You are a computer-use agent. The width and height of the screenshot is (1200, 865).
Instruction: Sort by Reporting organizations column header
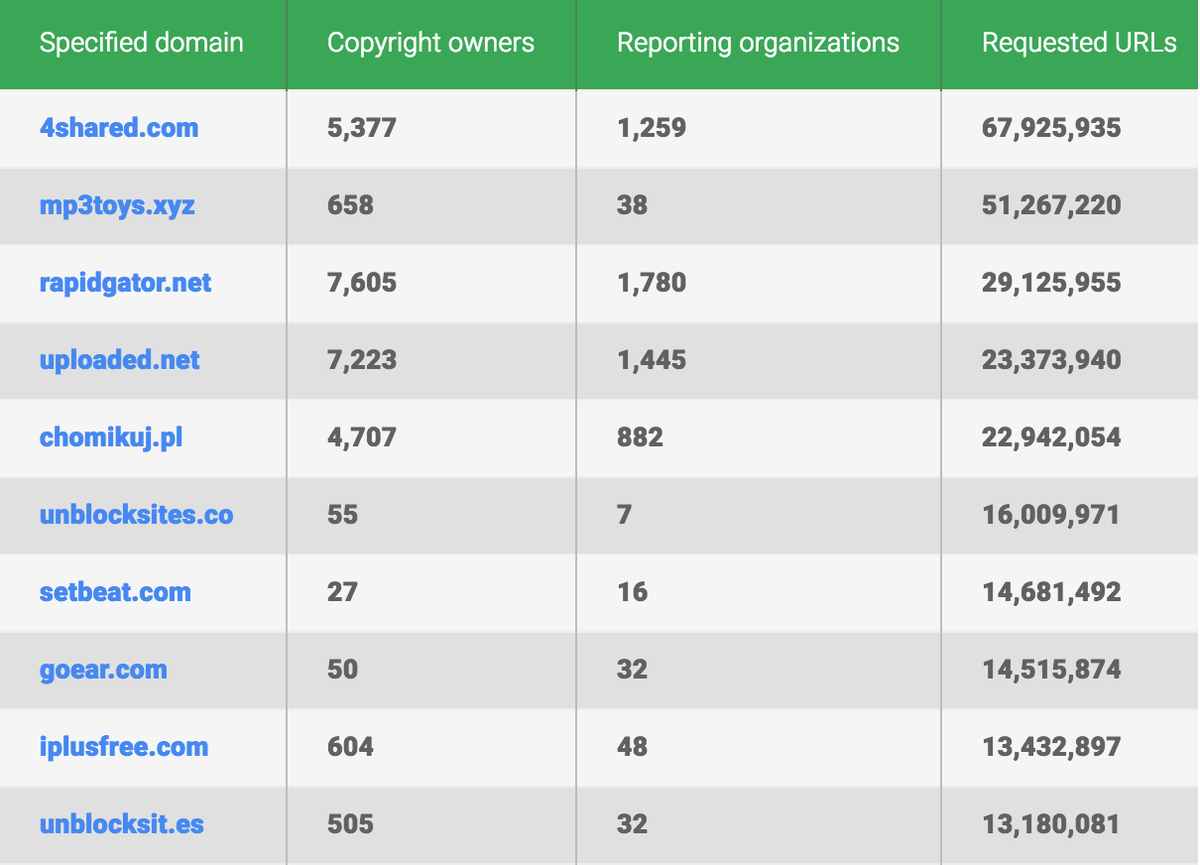(x=758, y=43)
